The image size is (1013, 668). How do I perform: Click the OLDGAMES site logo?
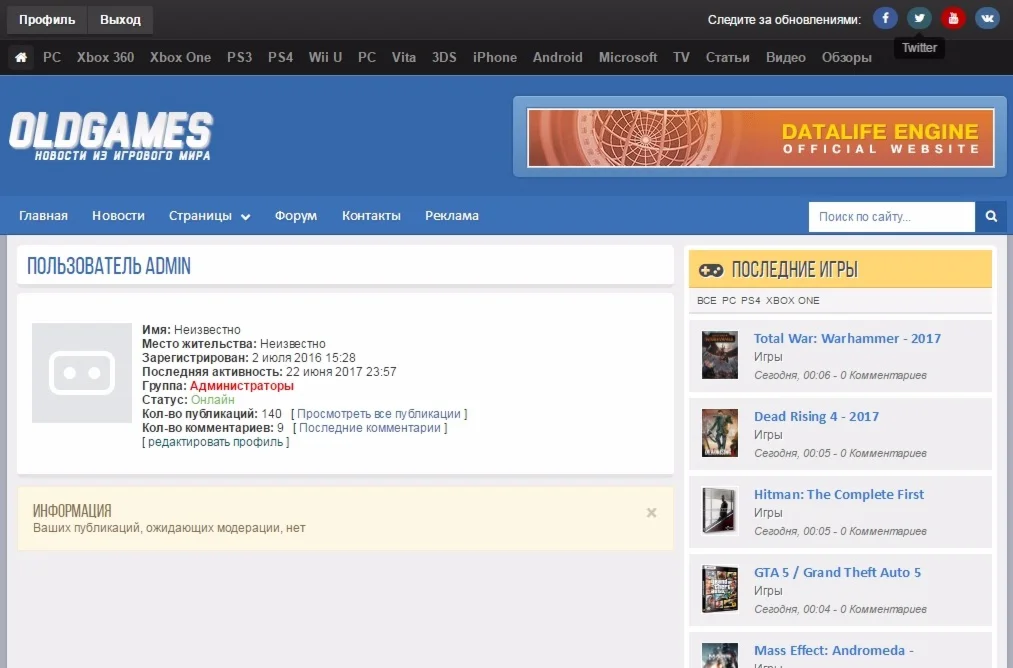tap(111, 136)
